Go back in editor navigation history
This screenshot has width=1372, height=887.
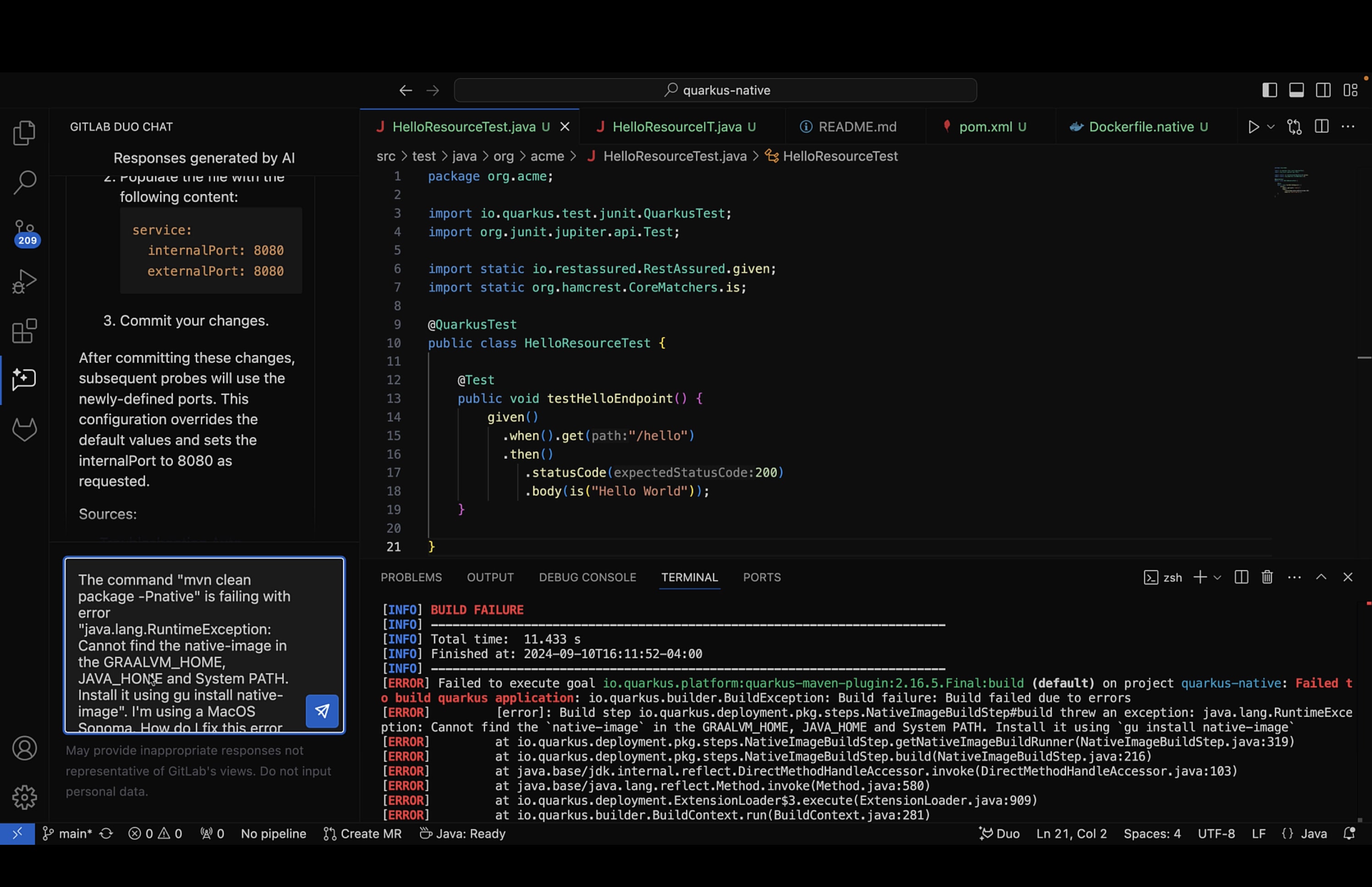coord(405,90)
